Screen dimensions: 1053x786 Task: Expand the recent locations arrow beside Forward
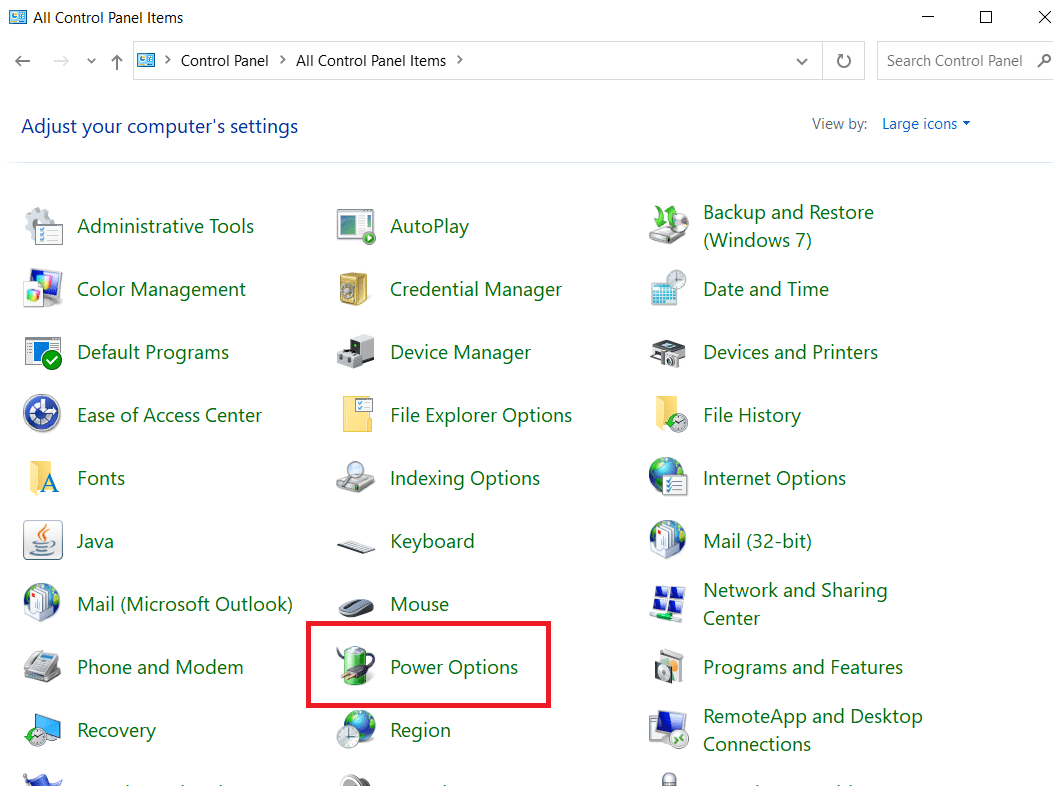(91, 61)
